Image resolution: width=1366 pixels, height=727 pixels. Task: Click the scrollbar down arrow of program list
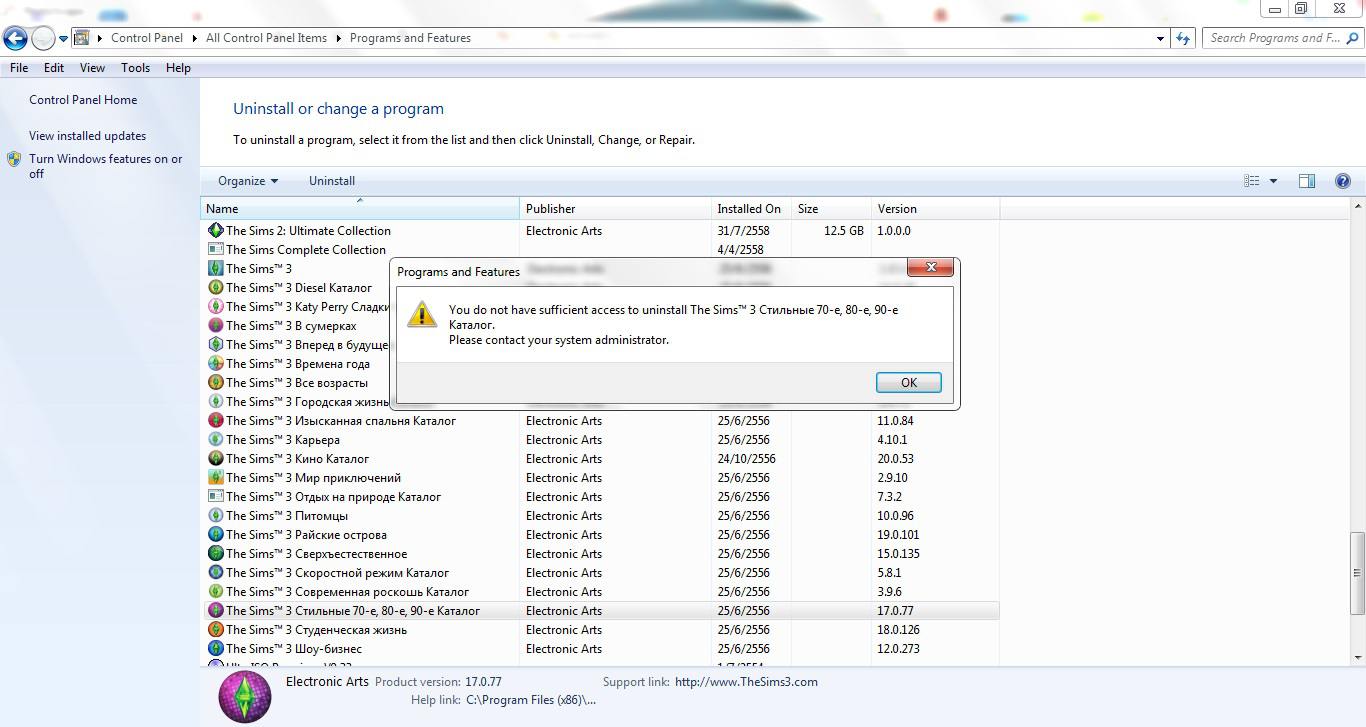[x=1357, y=657]
